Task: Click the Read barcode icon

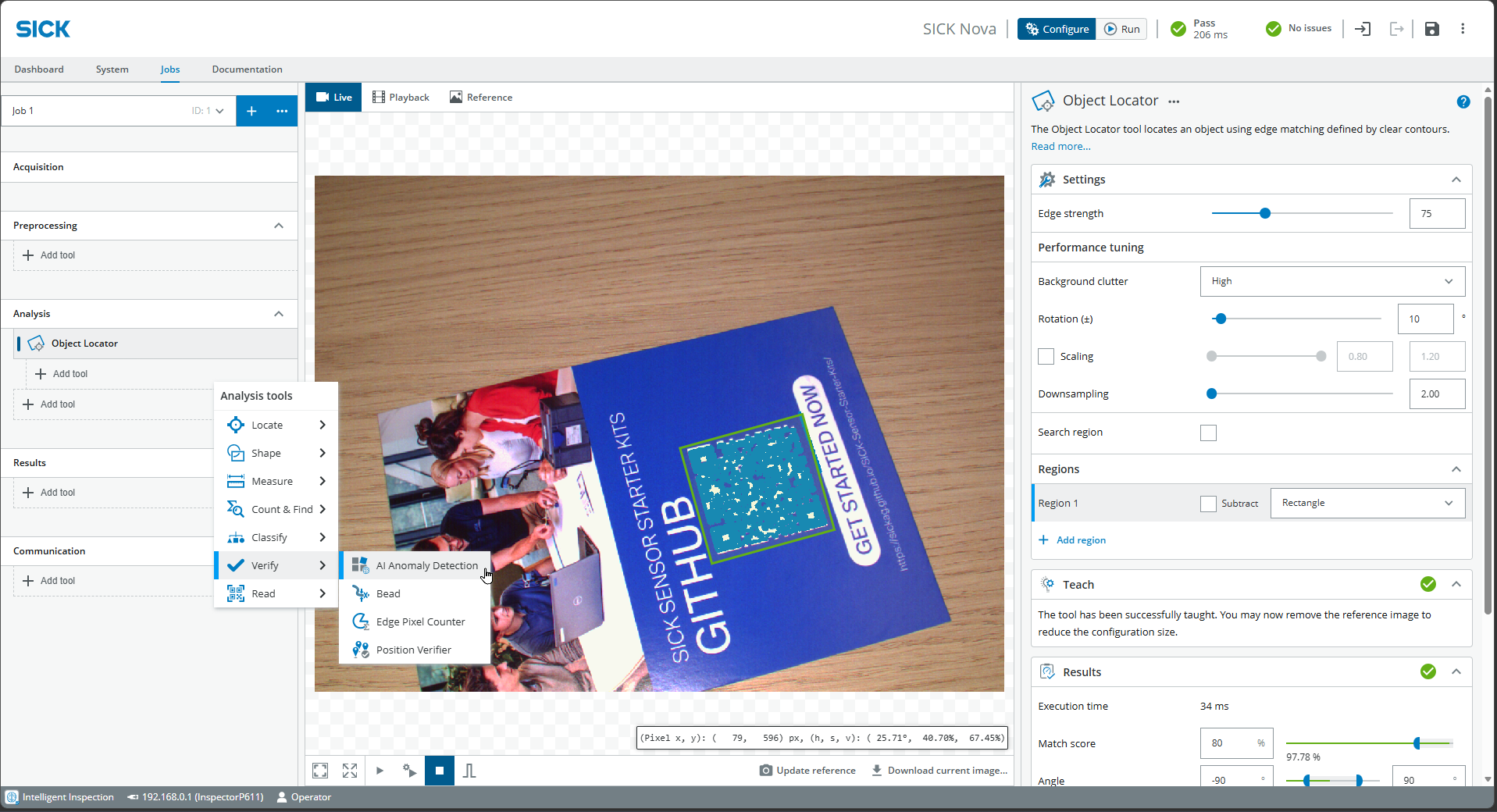Action: 235,593
